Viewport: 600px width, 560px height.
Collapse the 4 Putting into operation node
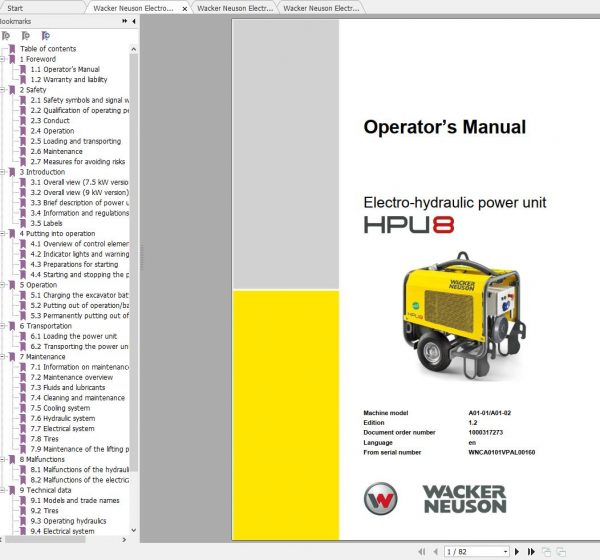coord(2,233)
